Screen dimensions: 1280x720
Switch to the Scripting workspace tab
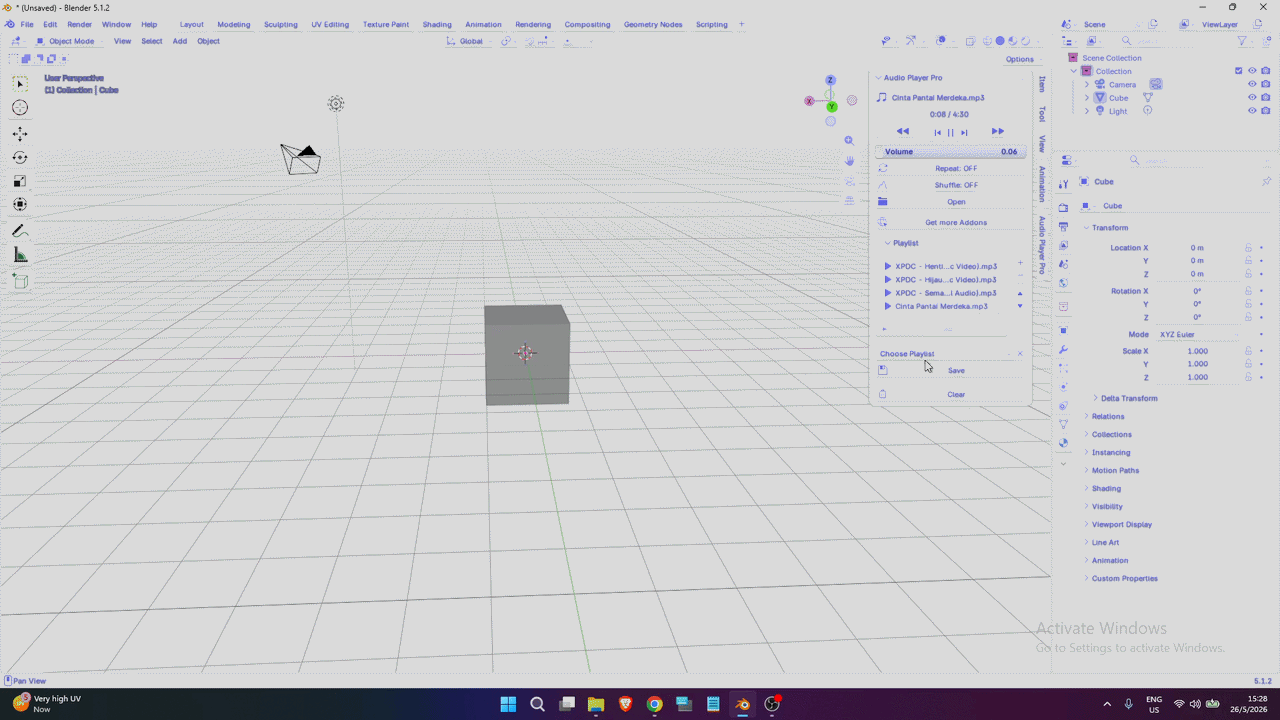pyautogui.click(x=712, y=24)
